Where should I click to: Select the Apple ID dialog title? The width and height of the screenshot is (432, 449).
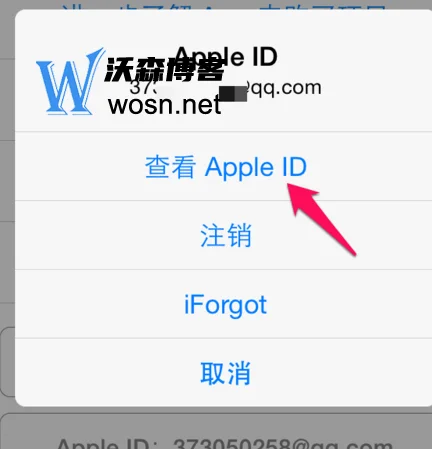[x=225, y=56]
